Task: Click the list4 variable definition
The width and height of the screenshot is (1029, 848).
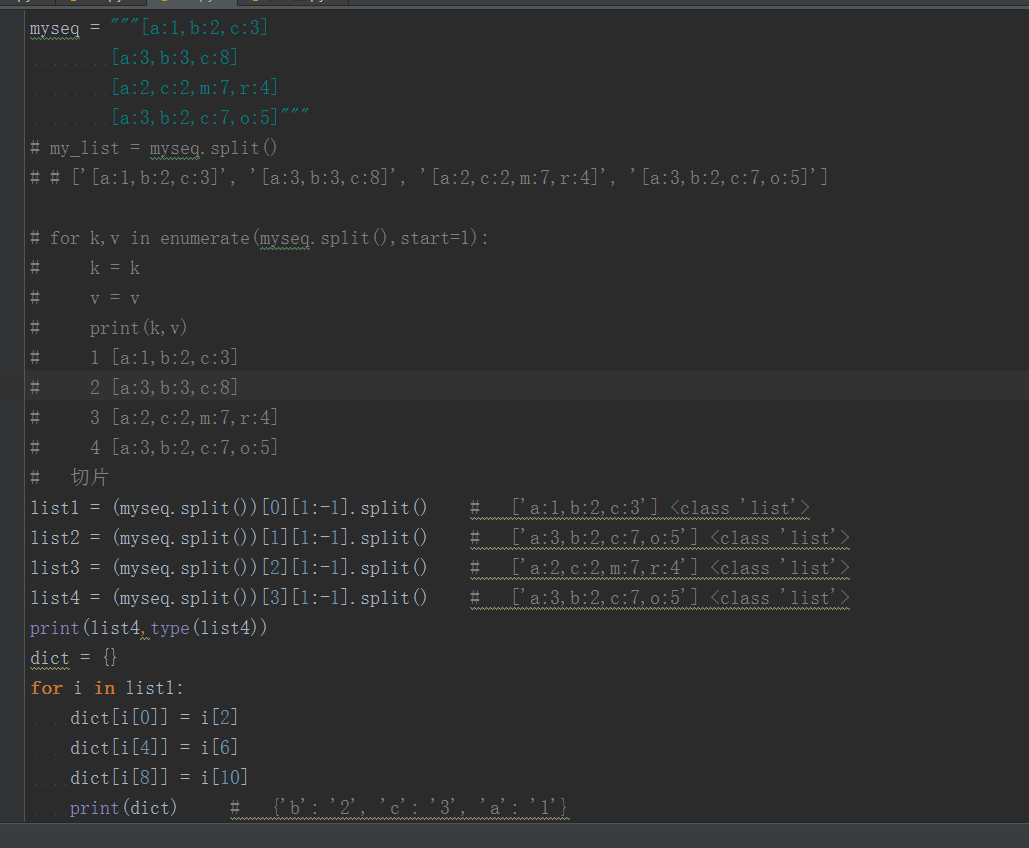Action: 54,598
